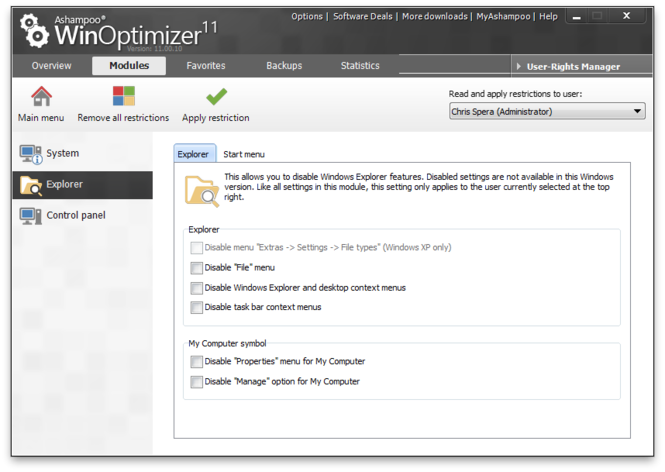The width and height of the screenshot is (665, 472).
Task: Click the large folder magnifier icon
Action: (202, 191)
